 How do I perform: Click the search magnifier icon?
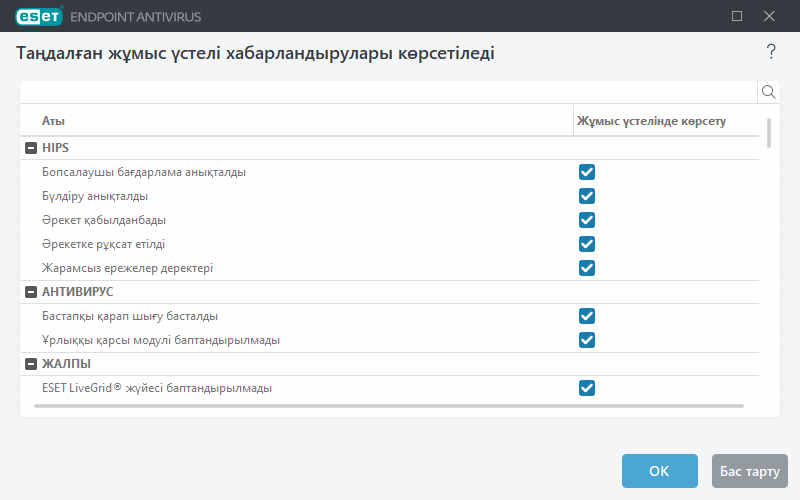768,92
